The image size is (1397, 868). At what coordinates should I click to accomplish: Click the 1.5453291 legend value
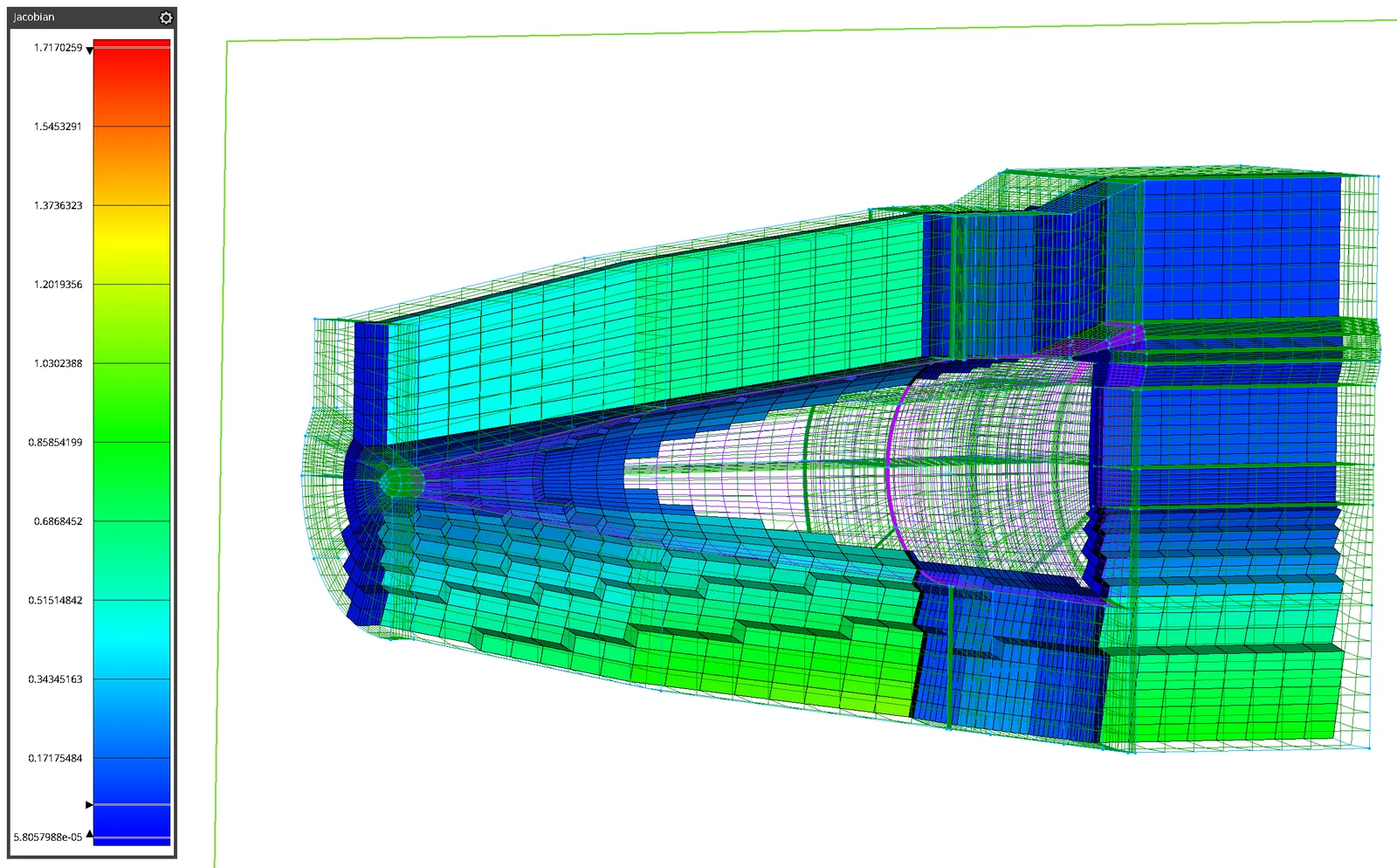pyautogui.click(x=58, y=127)
